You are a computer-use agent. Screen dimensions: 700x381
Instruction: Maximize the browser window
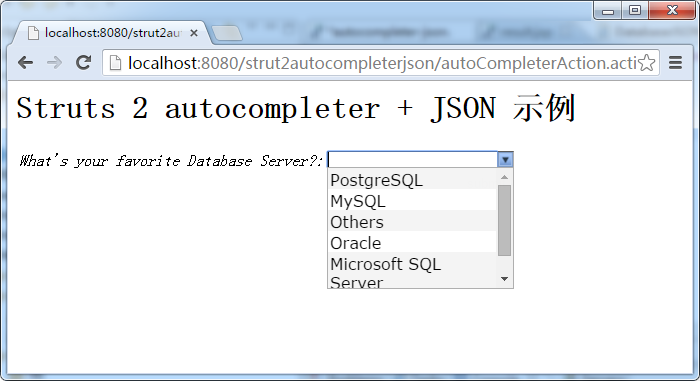(x=635, y=10)
